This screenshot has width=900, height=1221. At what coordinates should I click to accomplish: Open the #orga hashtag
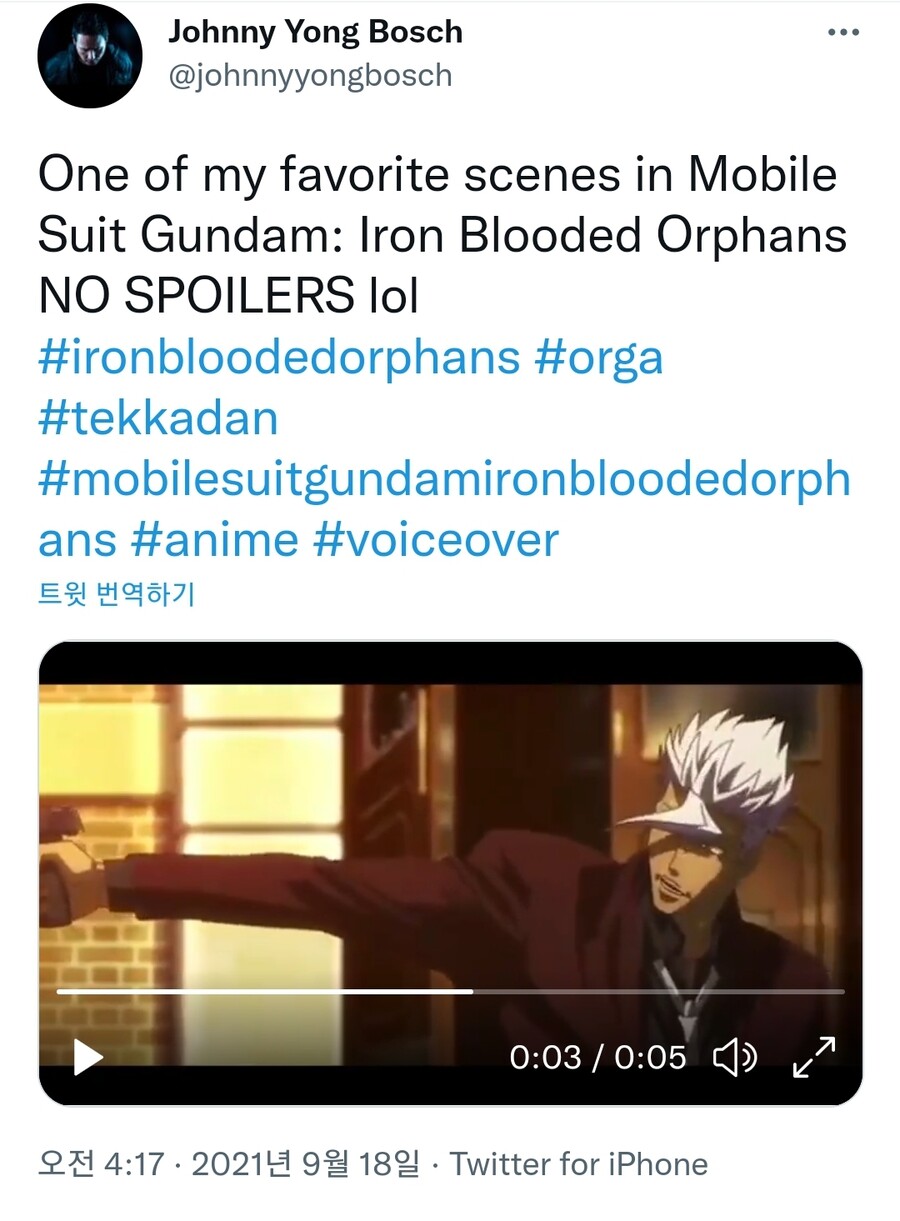pyautogui.click(x=599, y=357)
